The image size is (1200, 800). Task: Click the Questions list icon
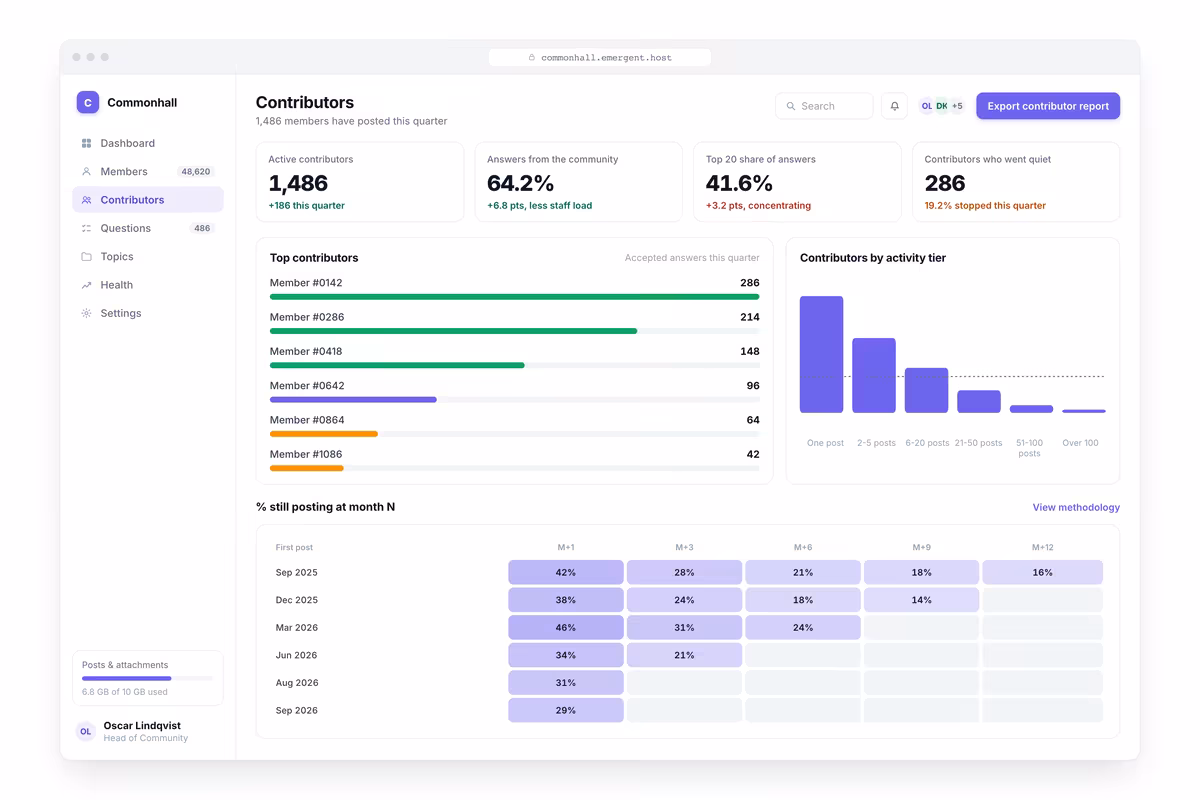(x=86, y=228)
